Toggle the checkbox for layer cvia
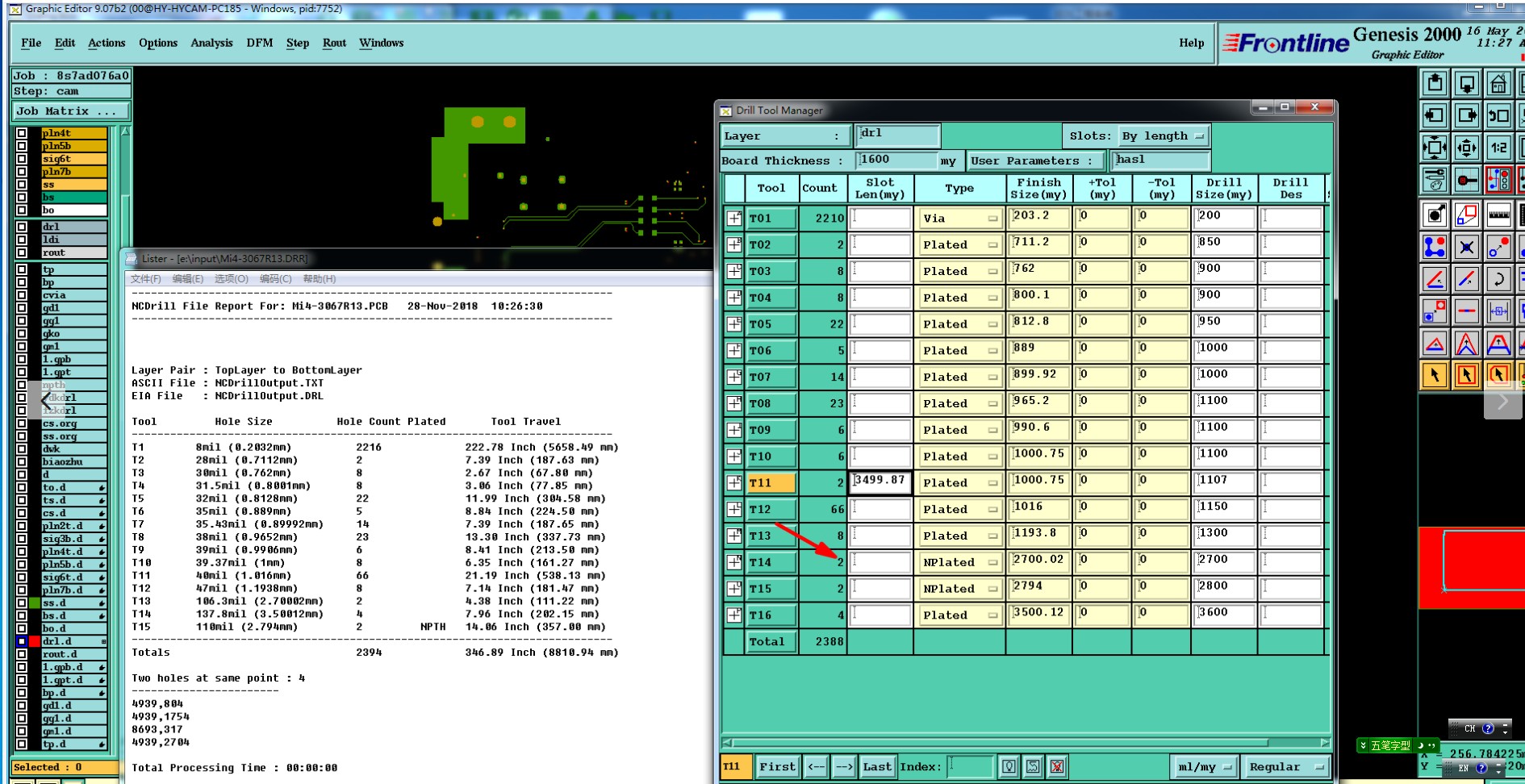Viewport: 1525px width, 784px height. coord(22,295)
